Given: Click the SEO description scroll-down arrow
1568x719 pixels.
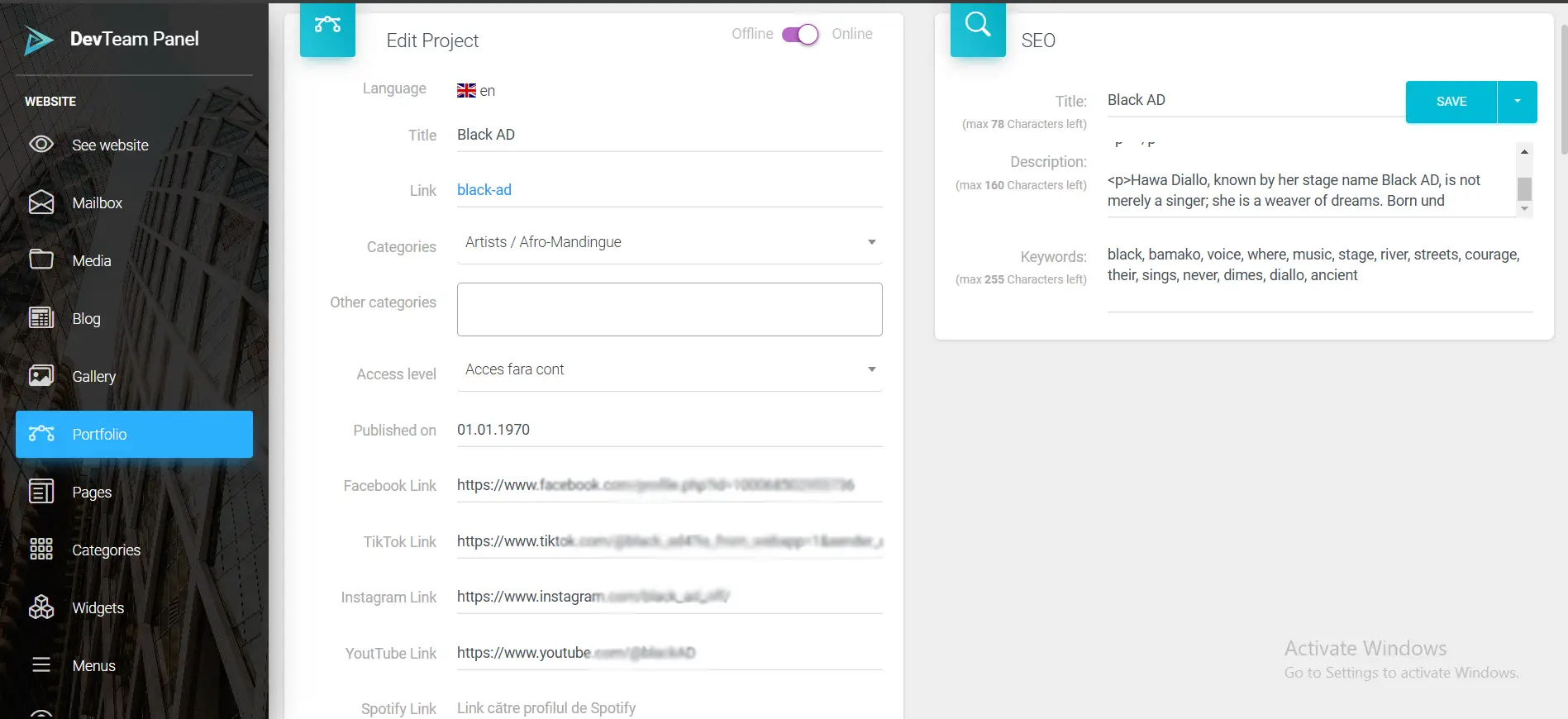Looking at the screenshot, I should tap(1524, 209).
